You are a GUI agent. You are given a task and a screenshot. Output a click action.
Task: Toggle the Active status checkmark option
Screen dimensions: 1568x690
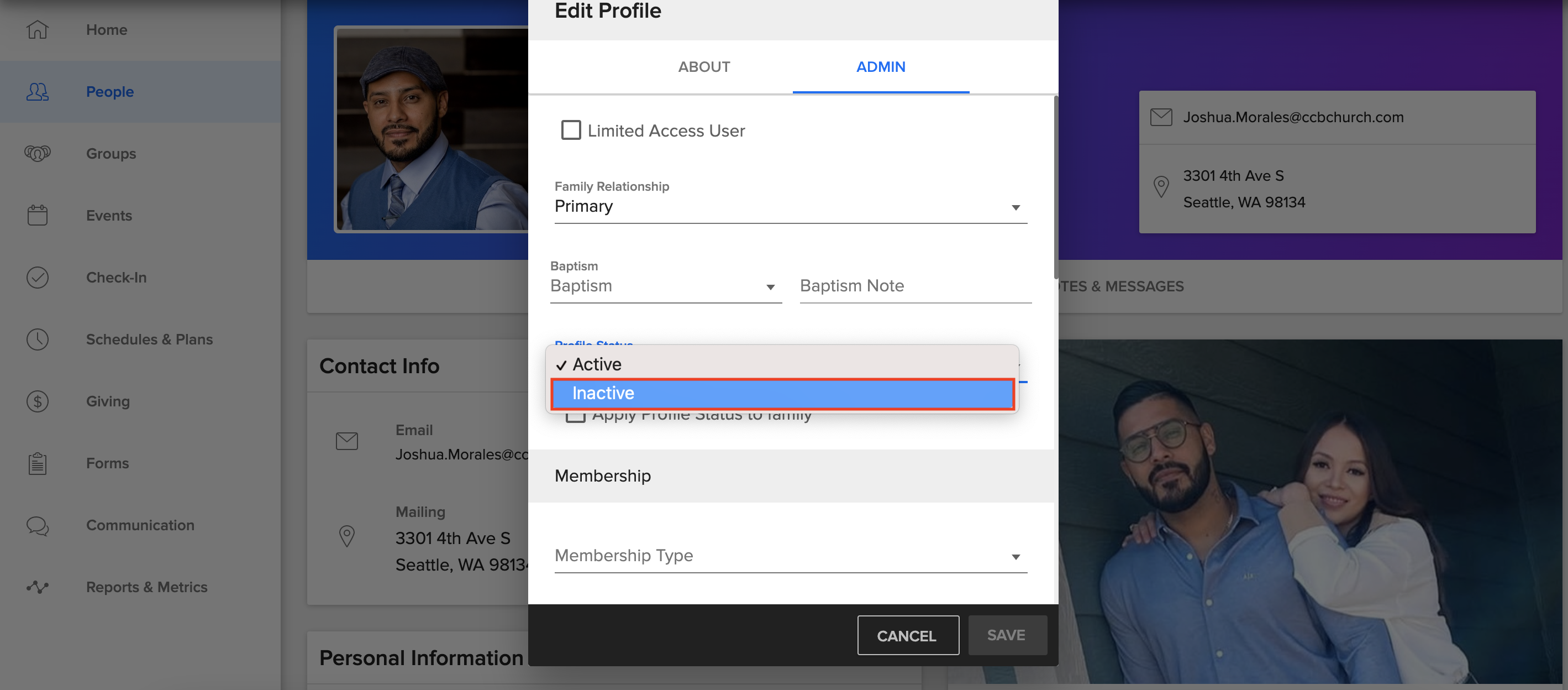click(x=597, y=364)
